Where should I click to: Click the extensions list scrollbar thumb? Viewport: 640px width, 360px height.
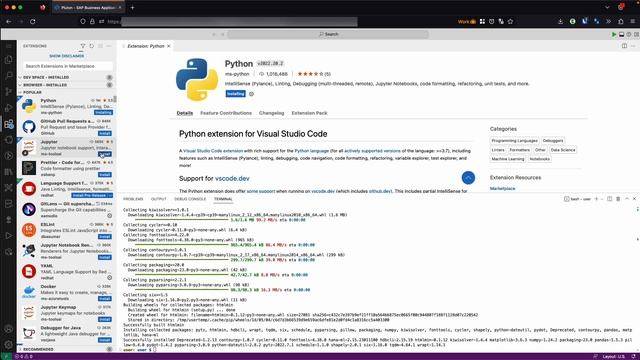point(115,99)
